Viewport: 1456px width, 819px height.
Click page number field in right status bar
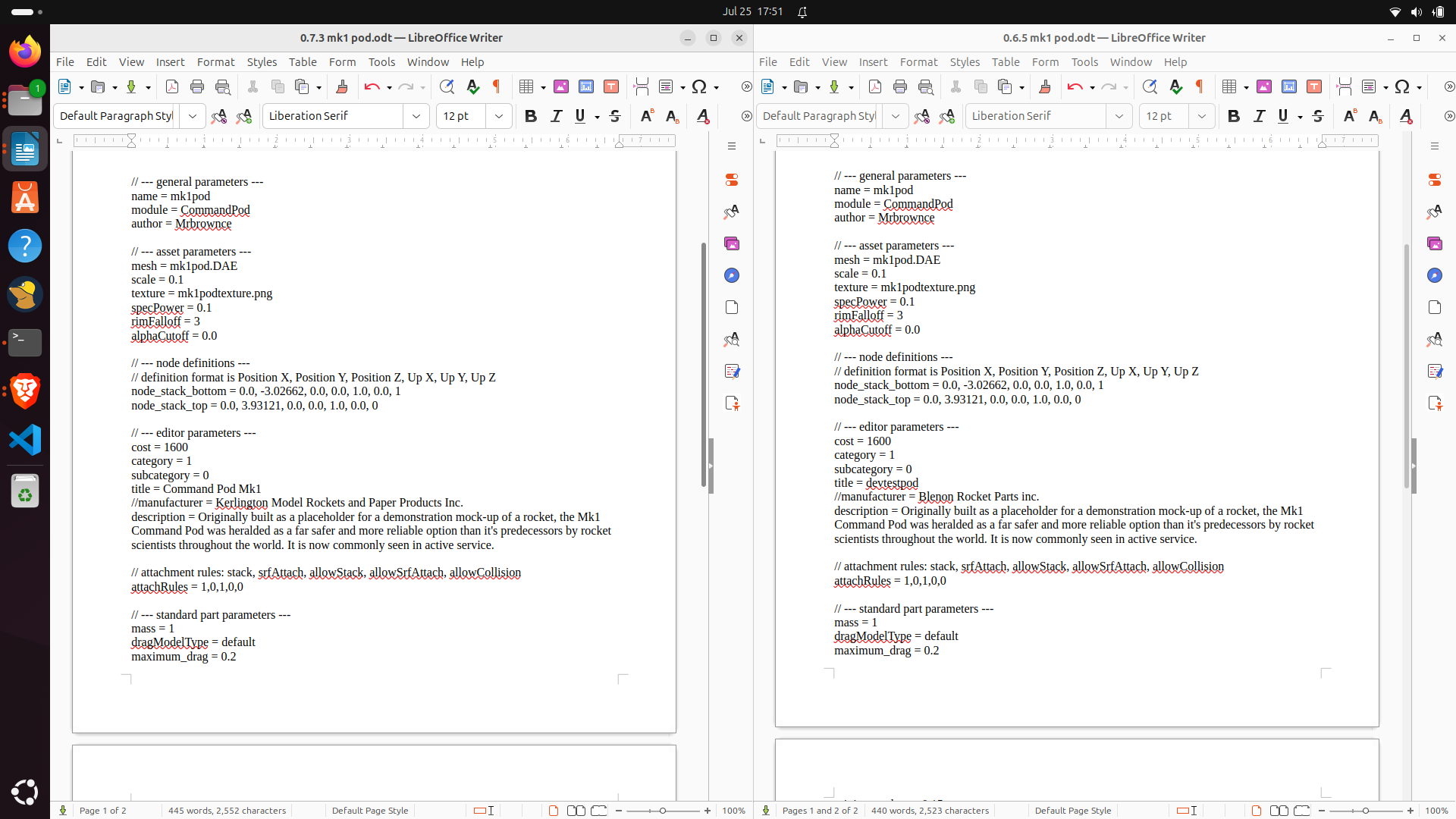click(x=820, y=811)
